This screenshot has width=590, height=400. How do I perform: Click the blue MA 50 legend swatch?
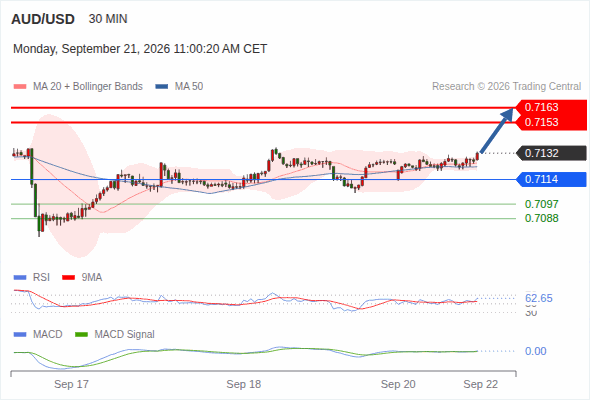[x=162, y=87]
